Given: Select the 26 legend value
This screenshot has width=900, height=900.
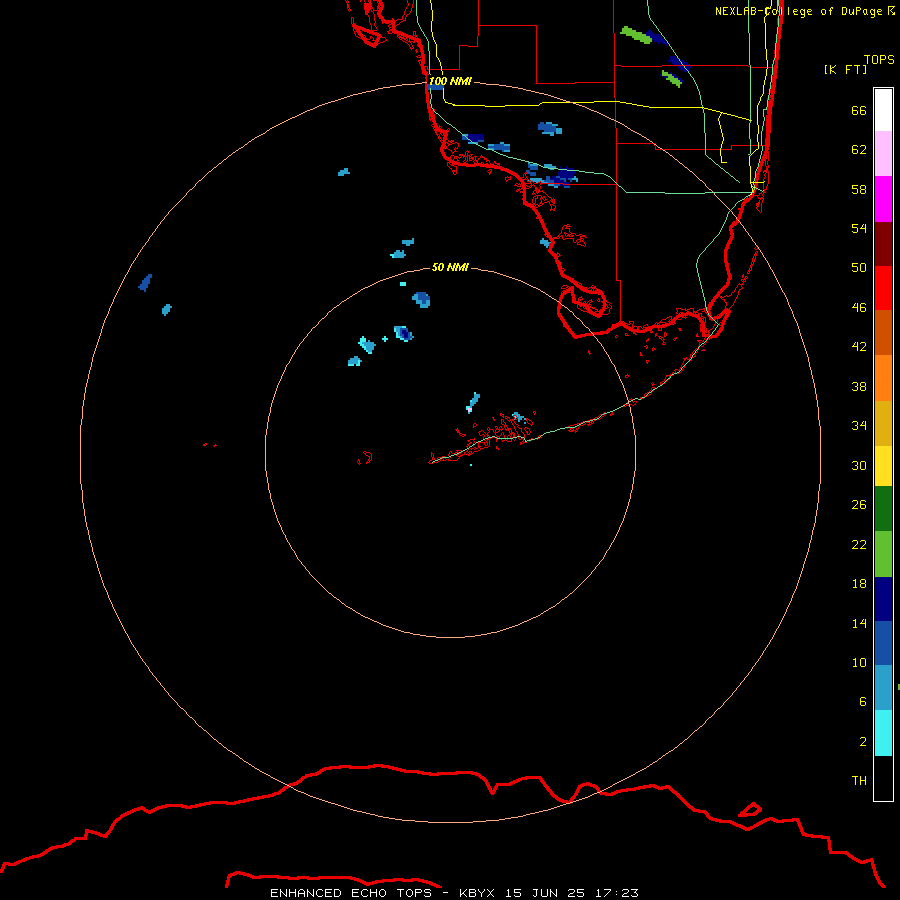Looking at the screenshot, I should (859, 505).
